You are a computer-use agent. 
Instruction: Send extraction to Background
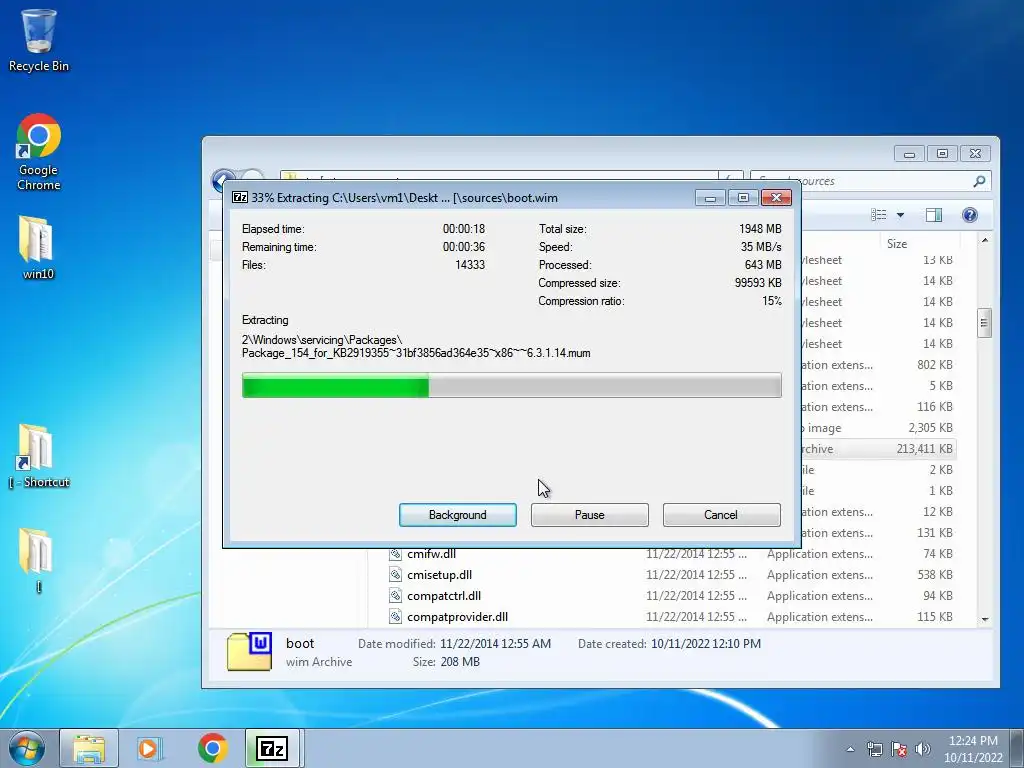[458, 515]
